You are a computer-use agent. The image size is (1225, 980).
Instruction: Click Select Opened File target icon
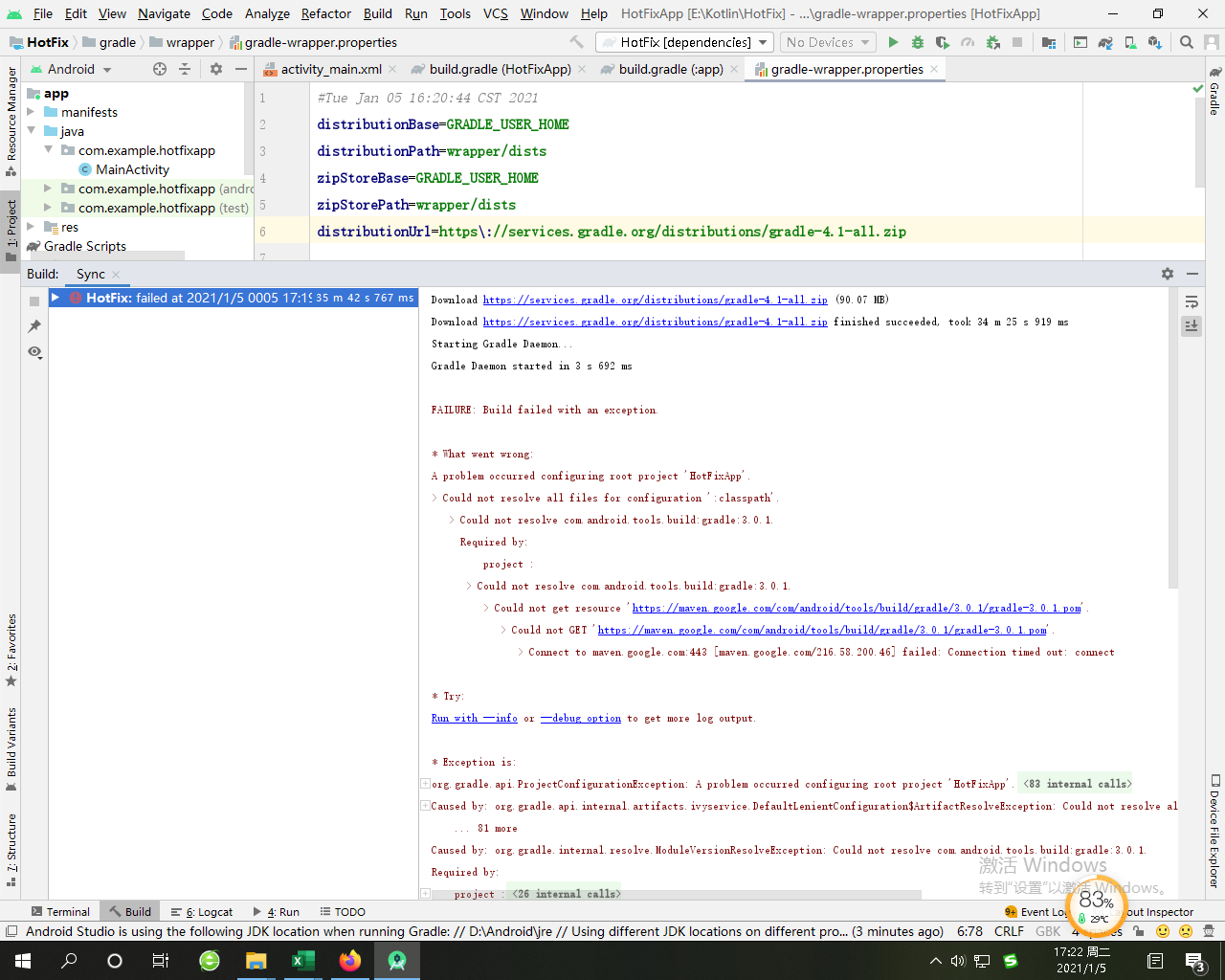click(x=160, y=69)
